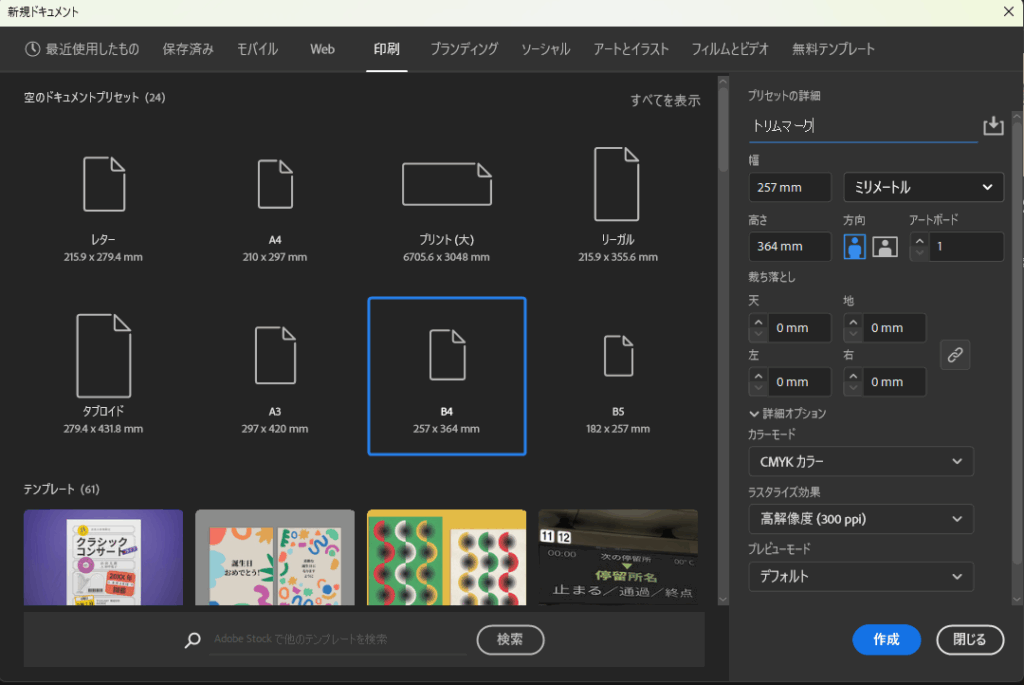
Task: Click the 幅 width input field
Action: [789, 187]
